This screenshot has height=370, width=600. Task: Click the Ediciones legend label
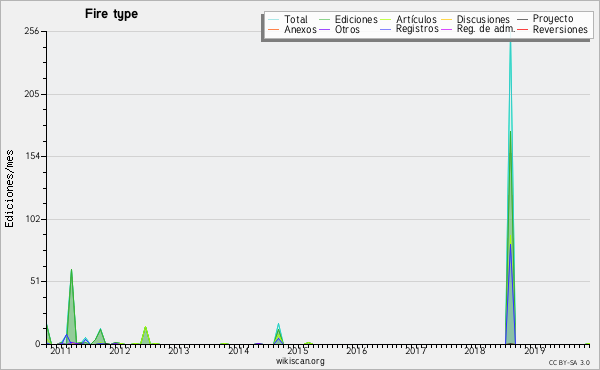point(356,19)
